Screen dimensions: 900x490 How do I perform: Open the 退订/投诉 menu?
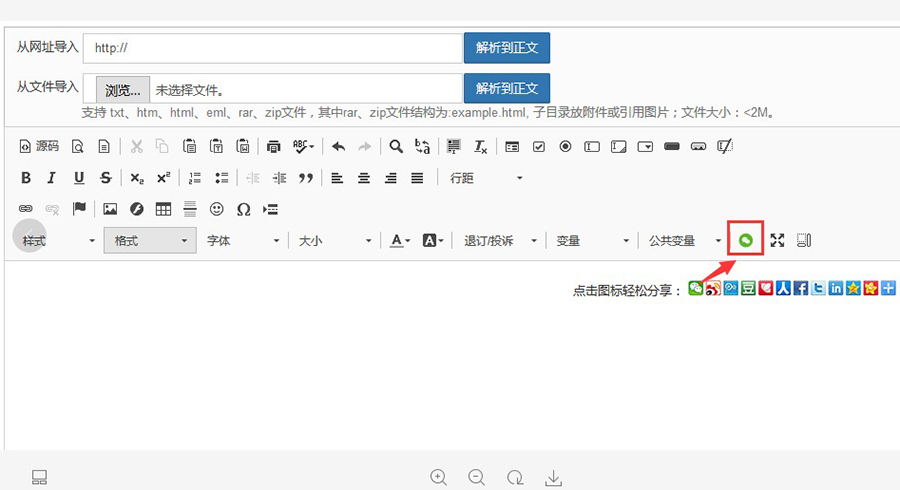click(500, 240)
